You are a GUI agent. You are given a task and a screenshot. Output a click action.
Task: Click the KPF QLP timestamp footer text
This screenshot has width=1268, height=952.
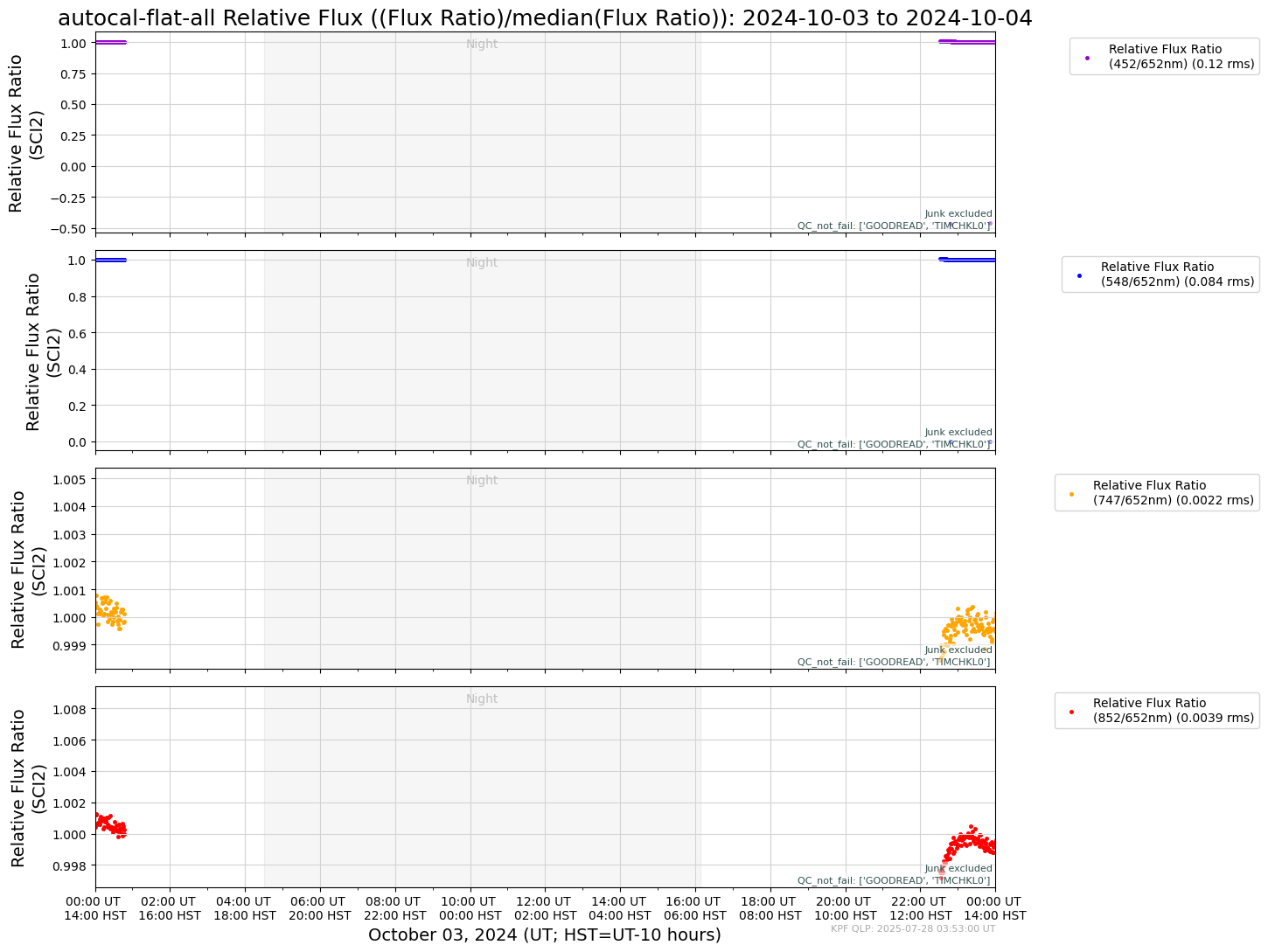coord(913,928)
